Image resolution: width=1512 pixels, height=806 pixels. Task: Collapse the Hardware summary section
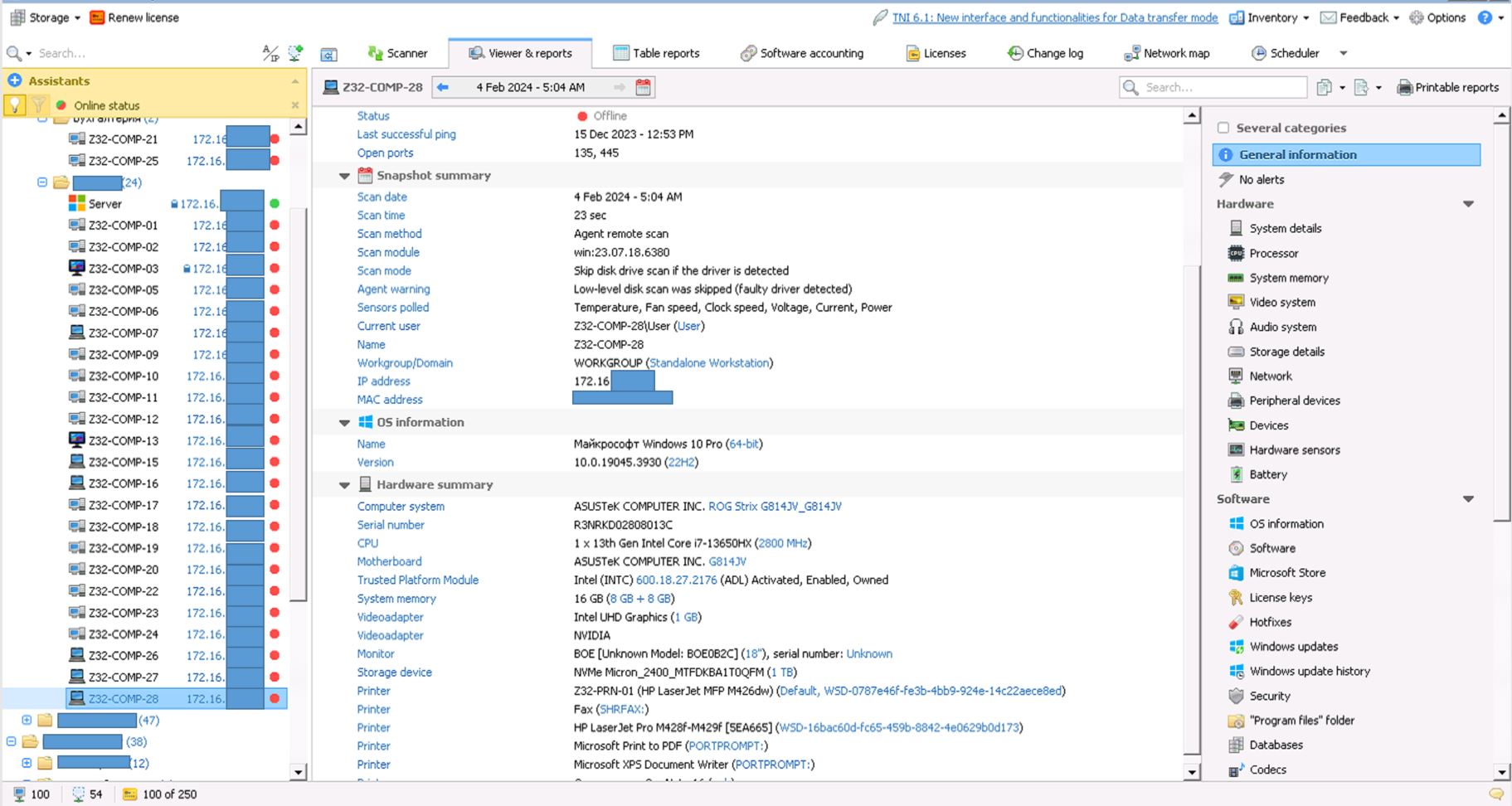[x=344, y=485]
